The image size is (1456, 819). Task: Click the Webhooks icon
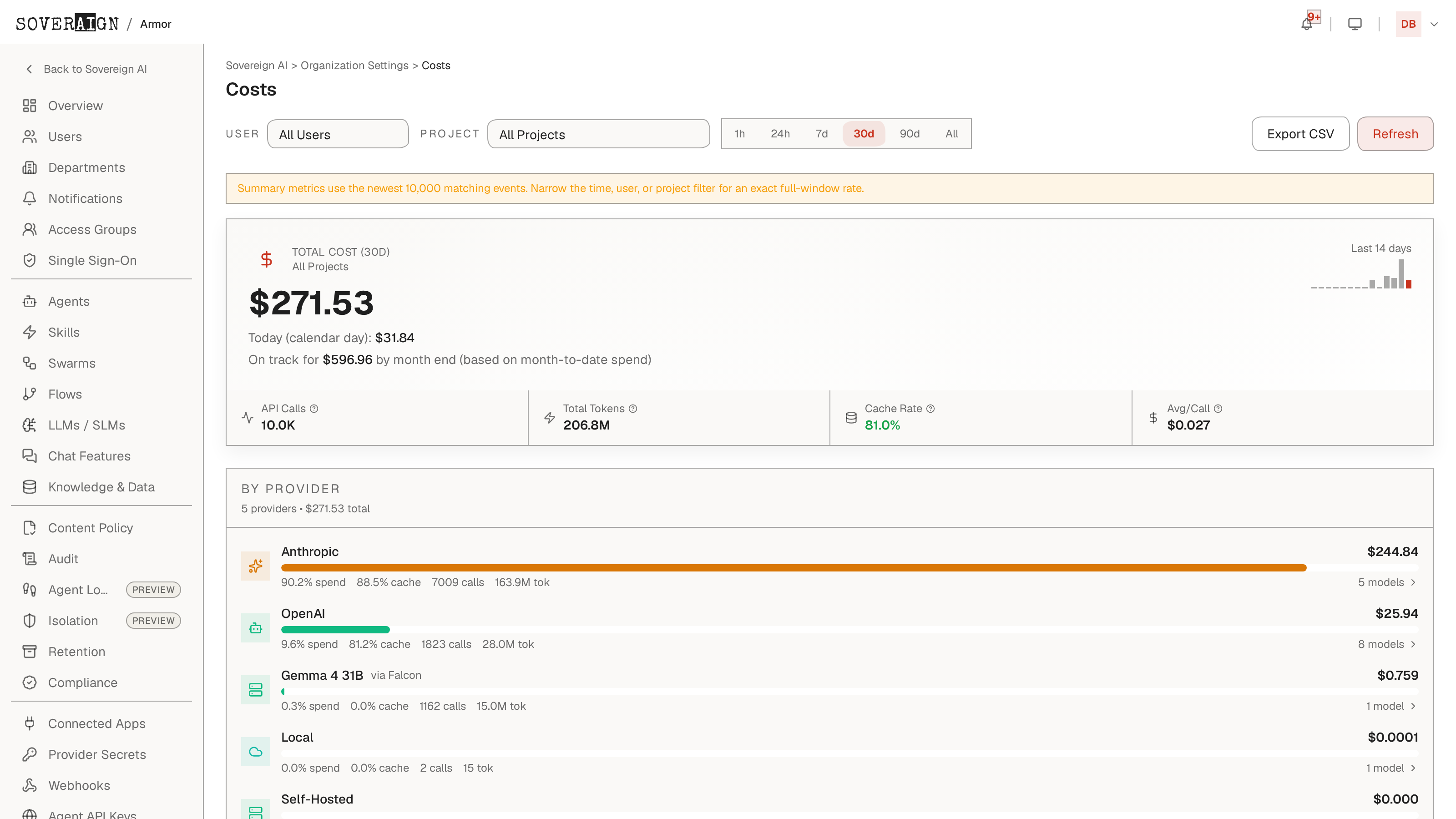click(30, 786)
